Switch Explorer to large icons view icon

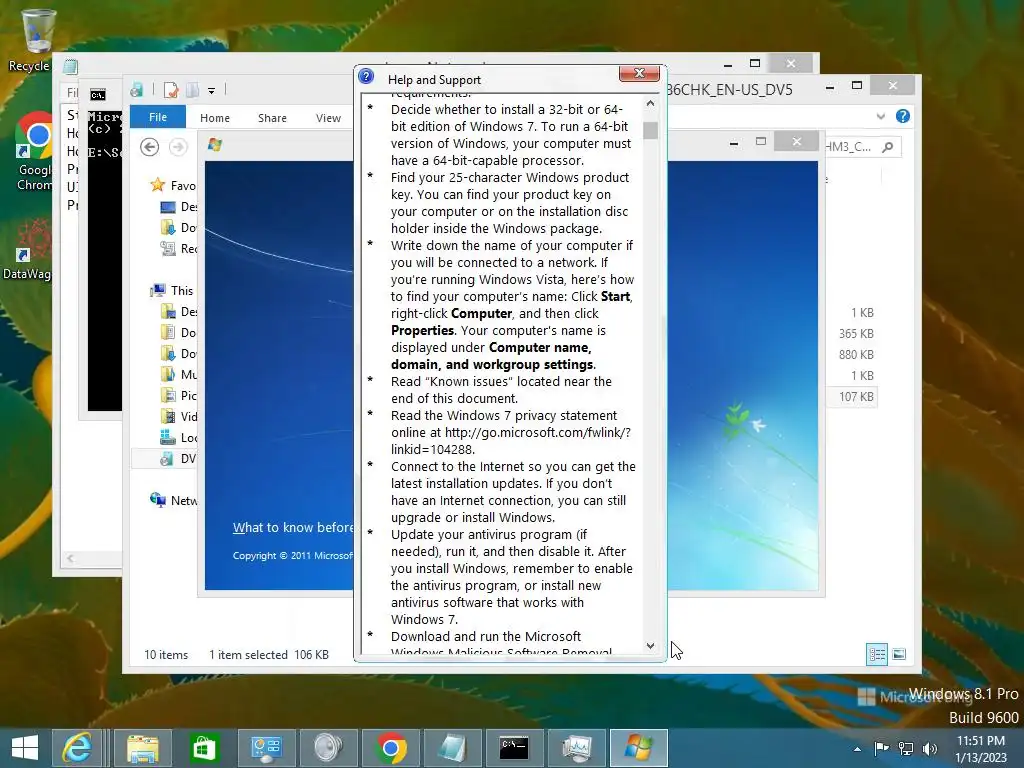point(899,654)
